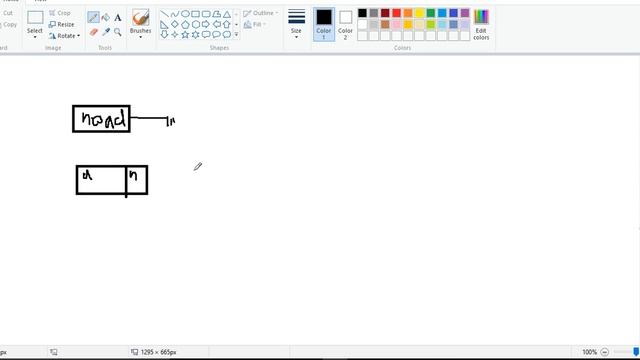The height and width of the screenshot is (360, 640).
Task: Select the Right triangle shape
Action: click(x=164, y=24)
